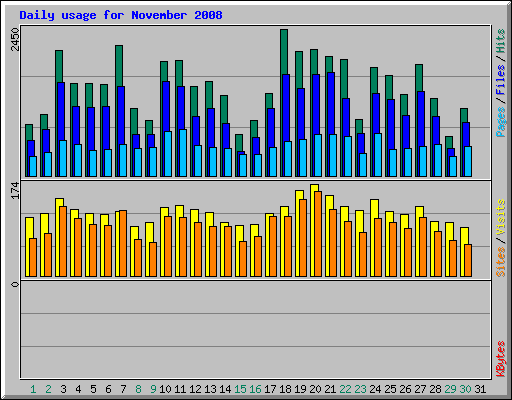Select day label 28 on the x-axis
512x400 pixels.
pos(435,389)
